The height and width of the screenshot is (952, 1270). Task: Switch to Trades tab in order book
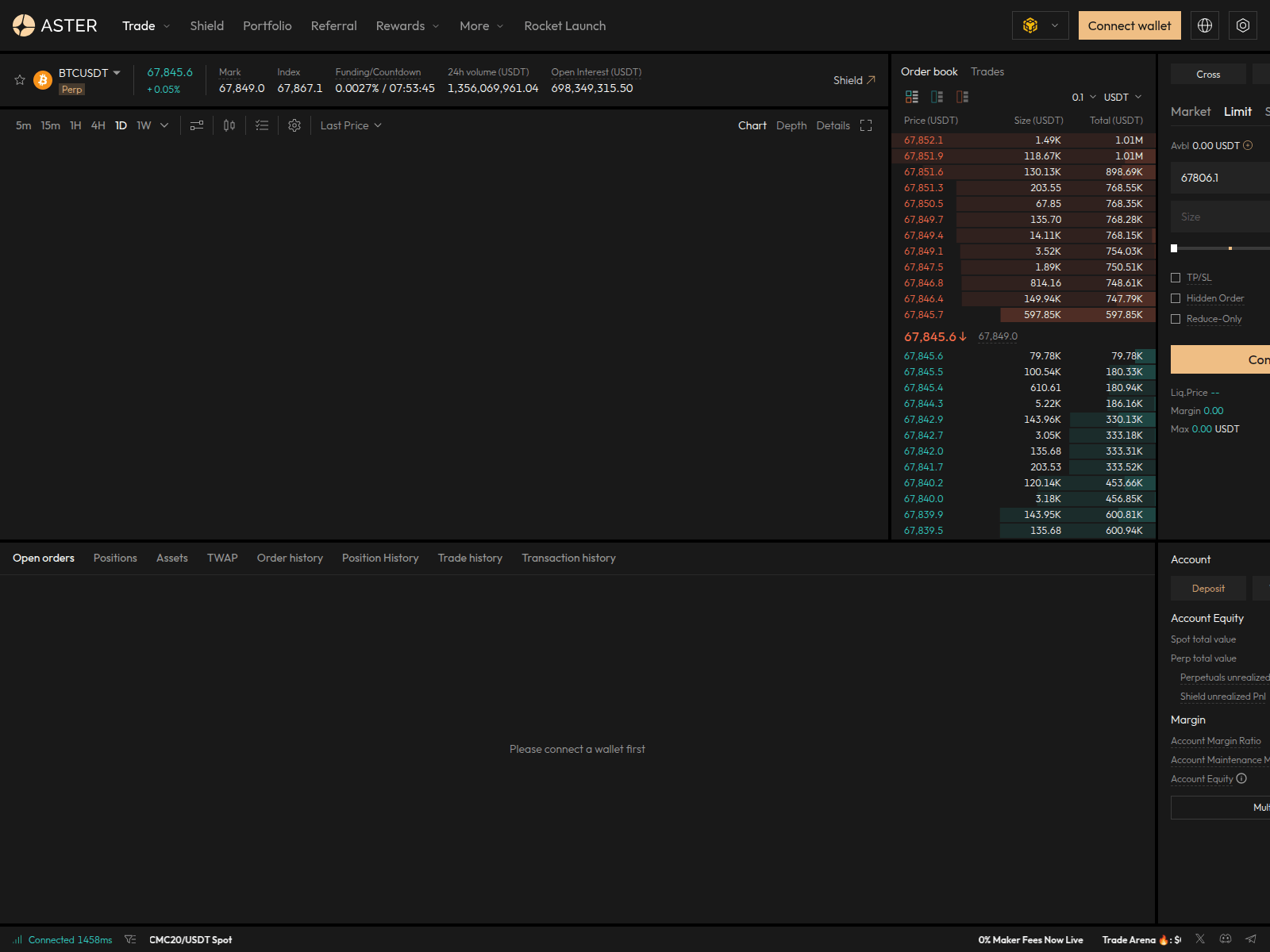(x=987, y=71)
